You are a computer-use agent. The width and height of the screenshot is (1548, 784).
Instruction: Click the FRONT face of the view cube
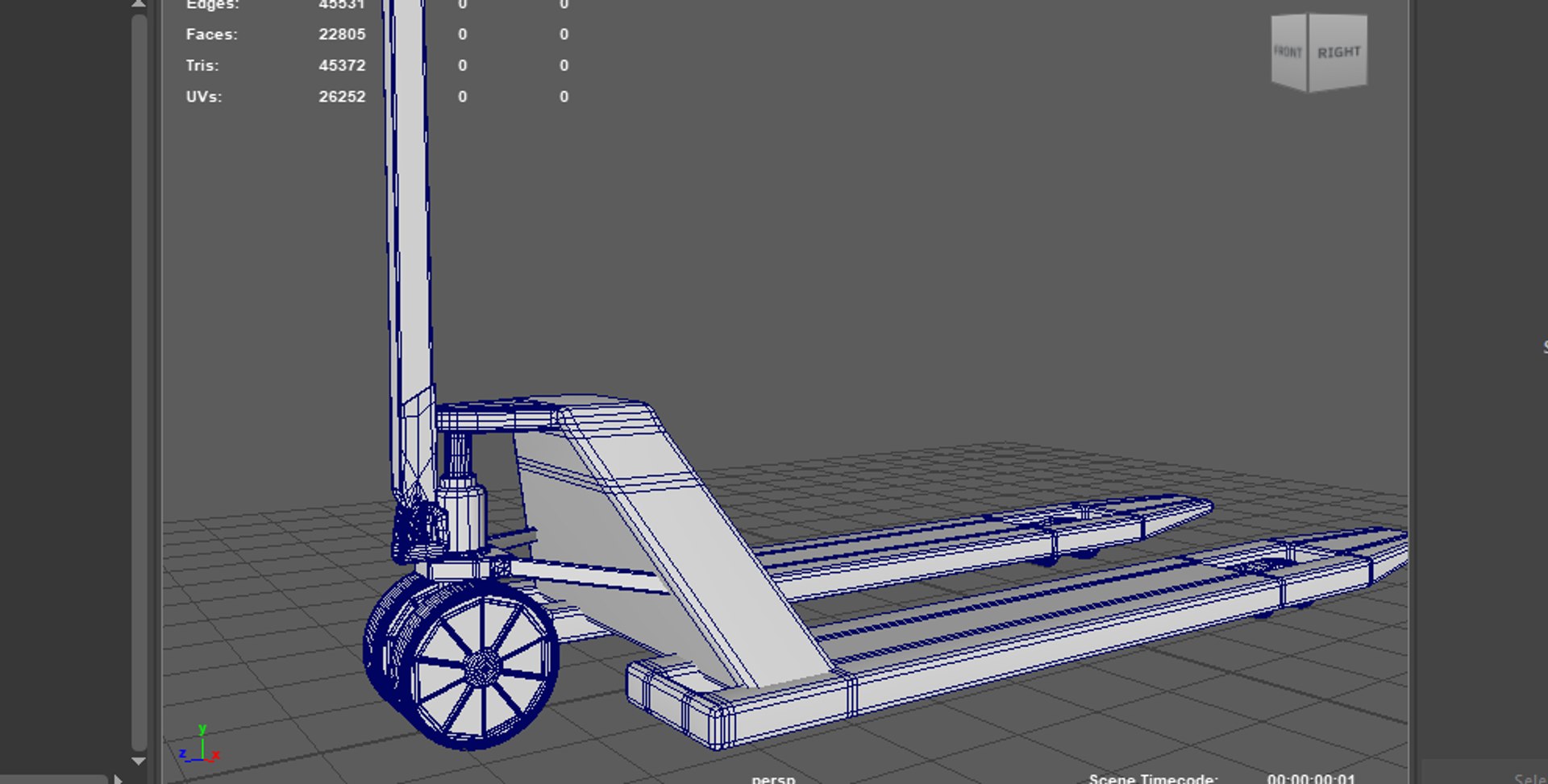point(1288,52)
